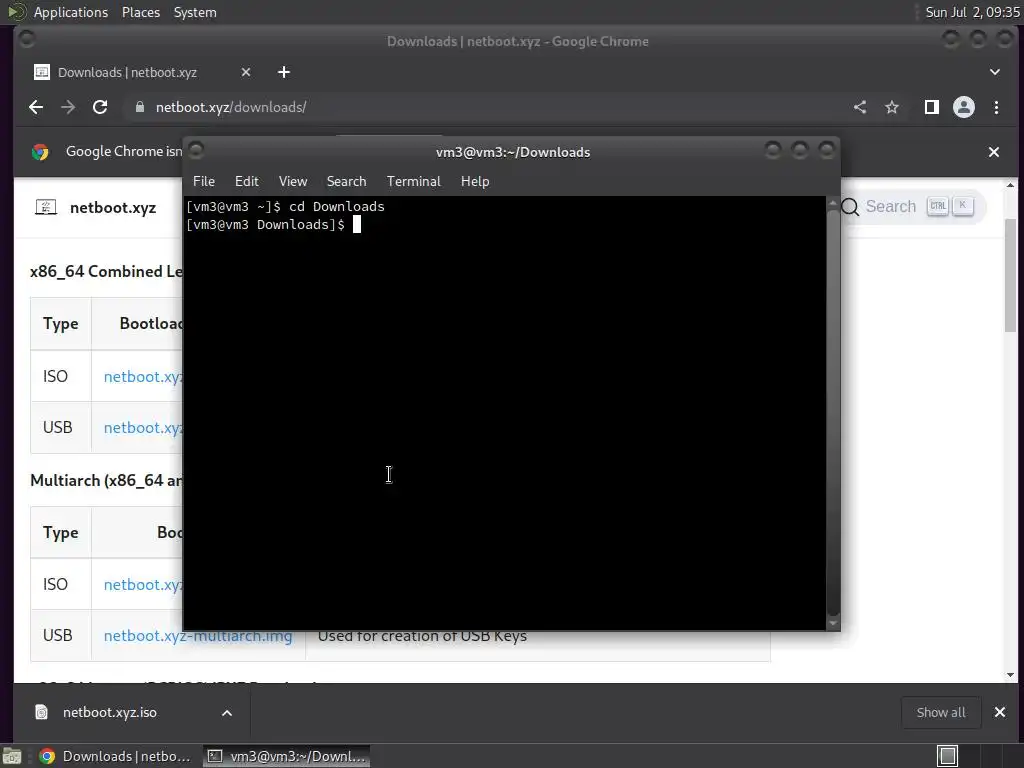Open the System menu
This screenshot has width=1024, height=768.
(x=195, y=12)
